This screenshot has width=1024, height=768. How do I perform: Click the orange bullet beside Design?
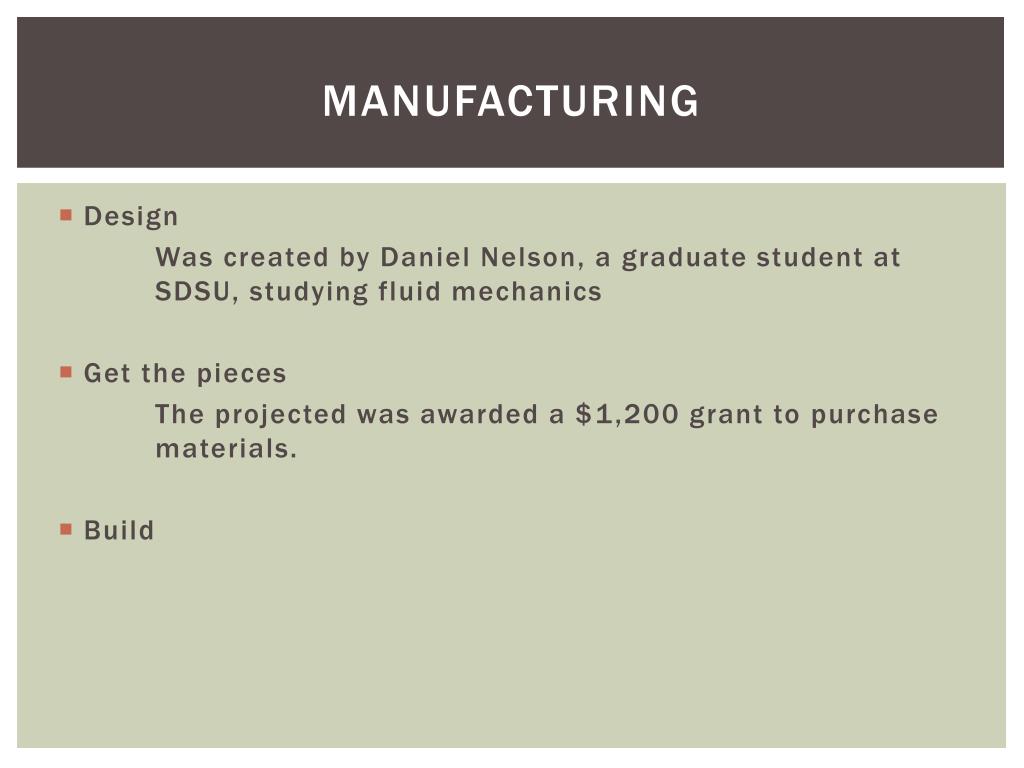(66, 215)
